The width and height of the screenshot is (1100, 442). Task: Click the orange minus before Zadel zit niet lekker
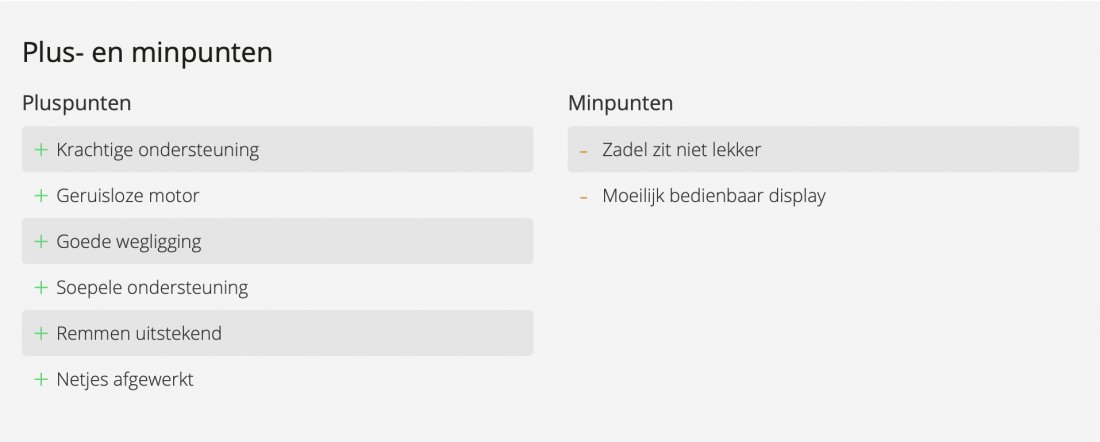click(583, 151)
